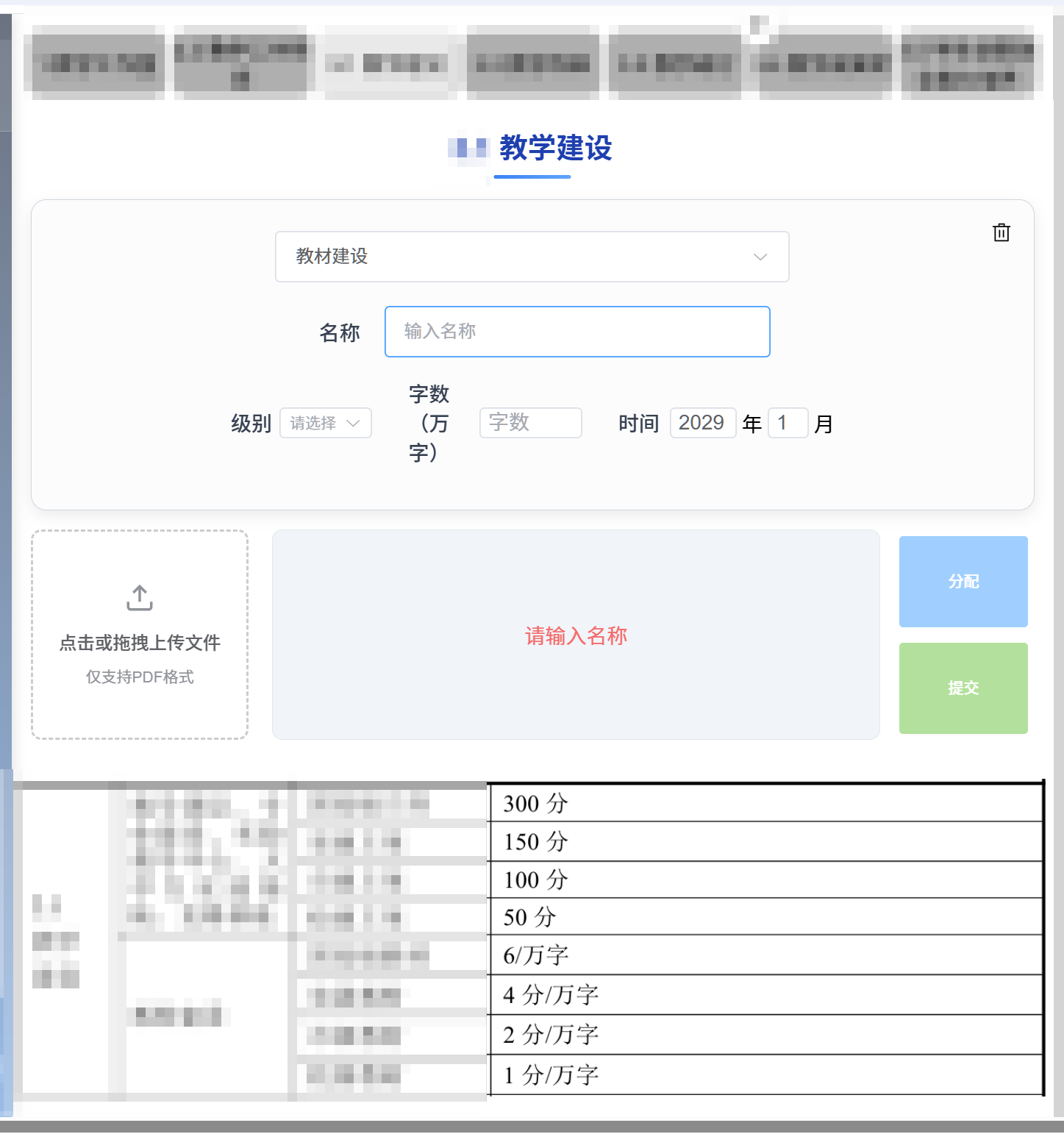Click the red 请输入名称 message

coord(576,635)
